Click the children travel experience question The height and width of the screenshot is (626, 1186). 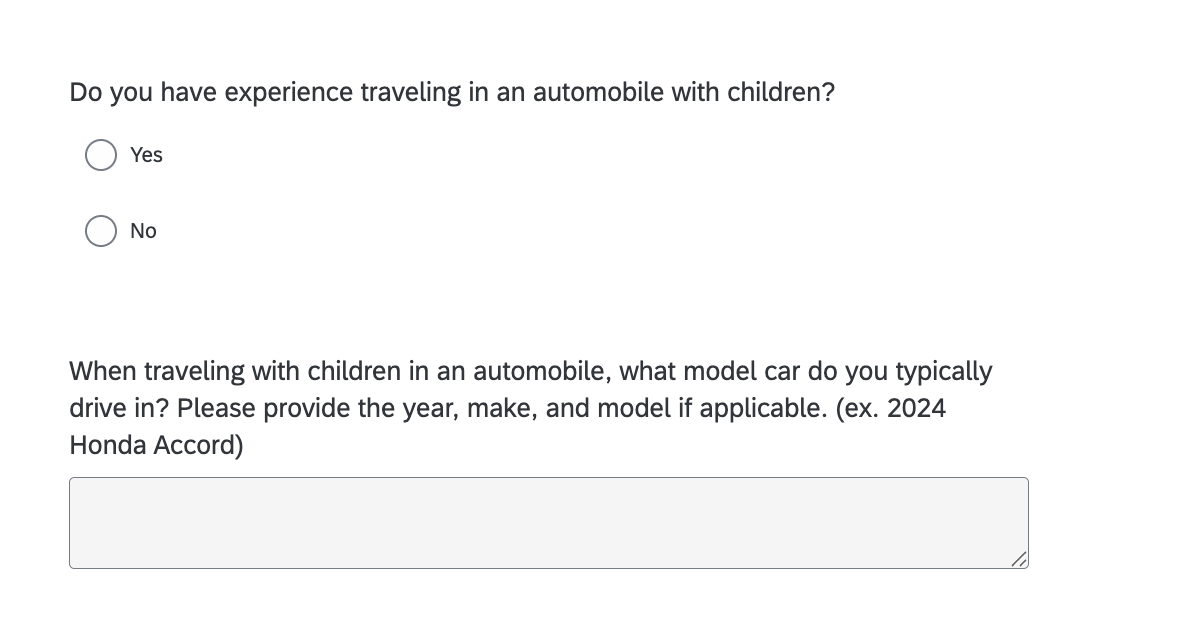pos(452,93)
